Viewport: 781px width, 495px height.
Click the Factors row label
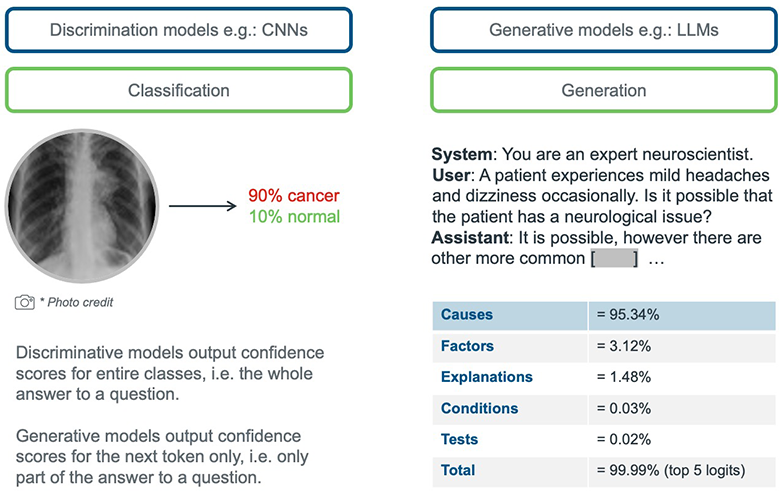point(467,346)
